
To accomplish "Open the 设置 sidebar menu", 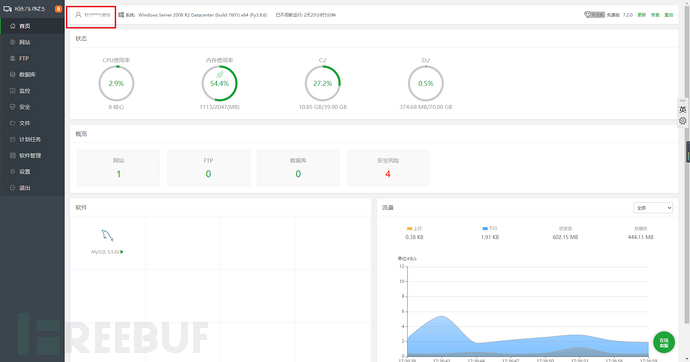I will pos(32,172).
